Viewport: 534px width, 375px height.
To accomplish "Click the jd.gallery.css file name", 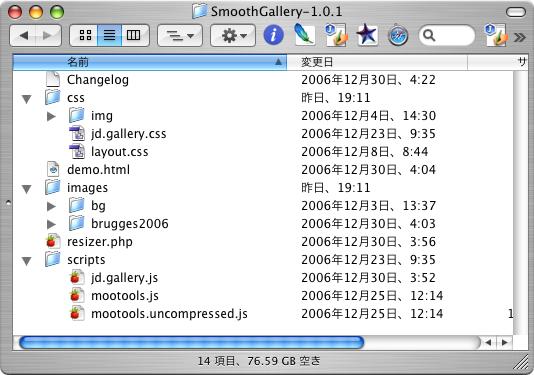I will click(129, 134).
